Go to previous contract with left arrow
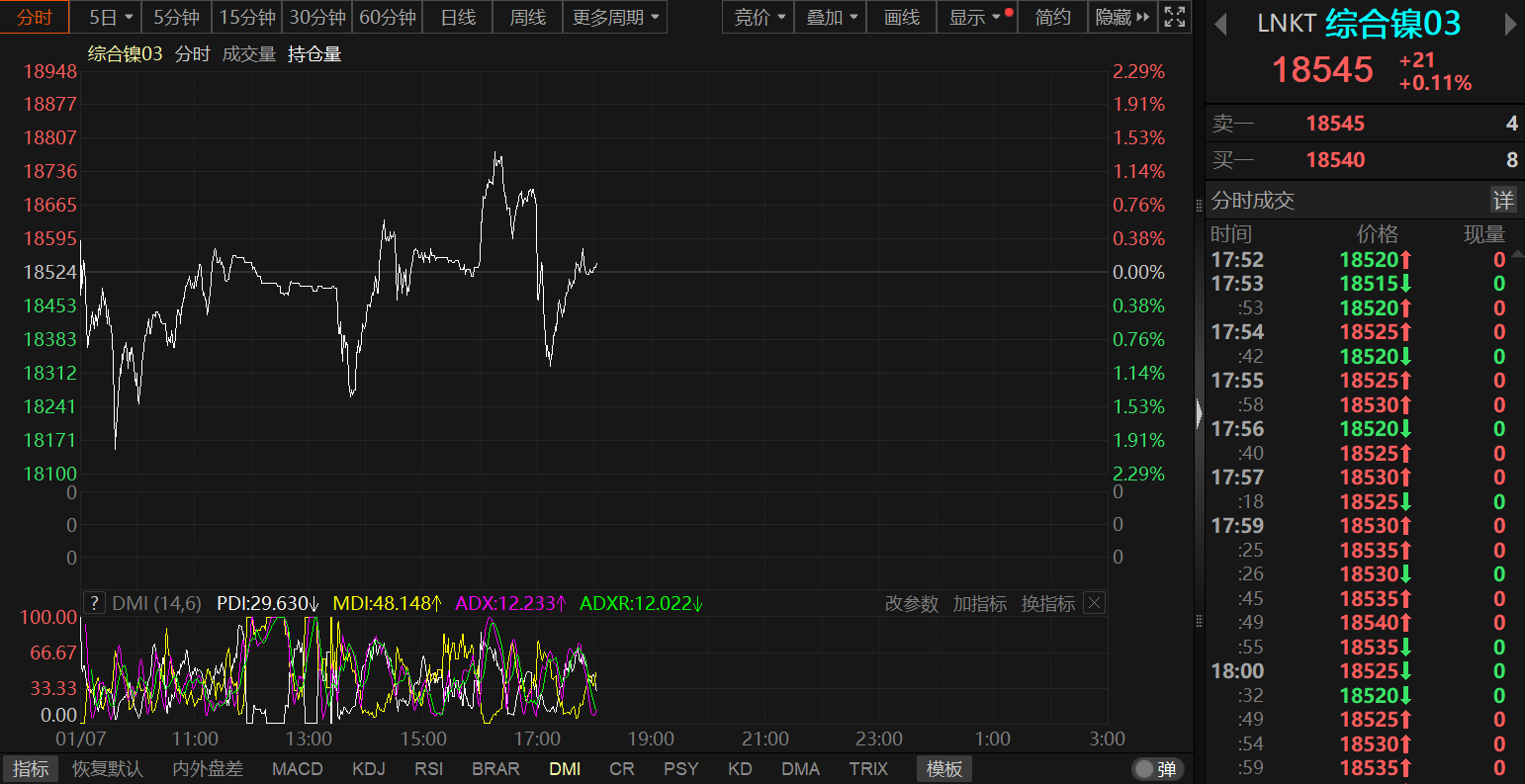The image size is (1525, 784). coord(1220,25)
